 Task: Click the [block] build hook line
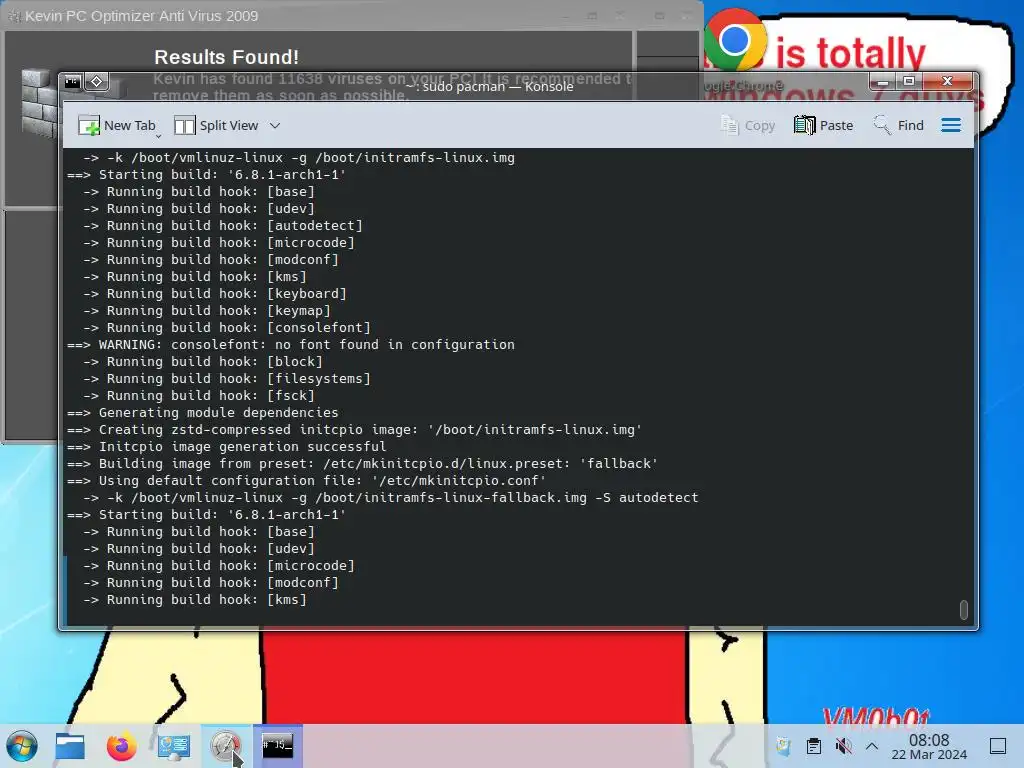(202, 361)
